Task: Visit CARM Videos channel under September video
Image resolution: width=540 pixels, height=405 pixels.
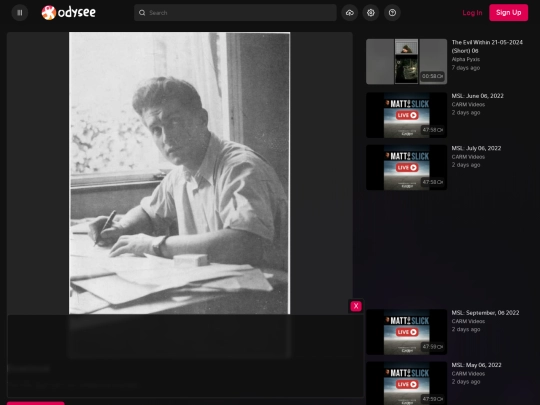Action: click(x=468, y=321)
